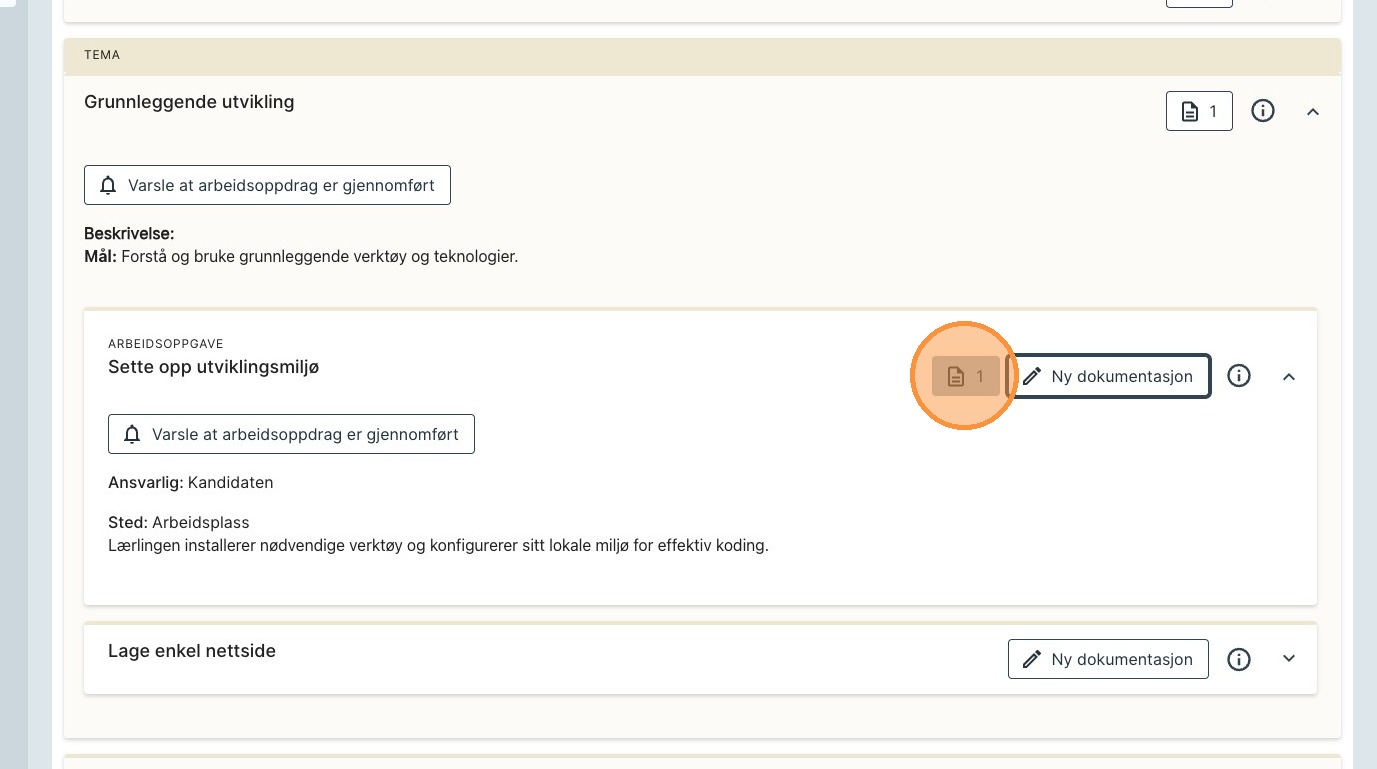Screen dimensions: 1377x769
Task: Click info icon for Grunnleggende utvikling theme
Action: click(1263, 111)
